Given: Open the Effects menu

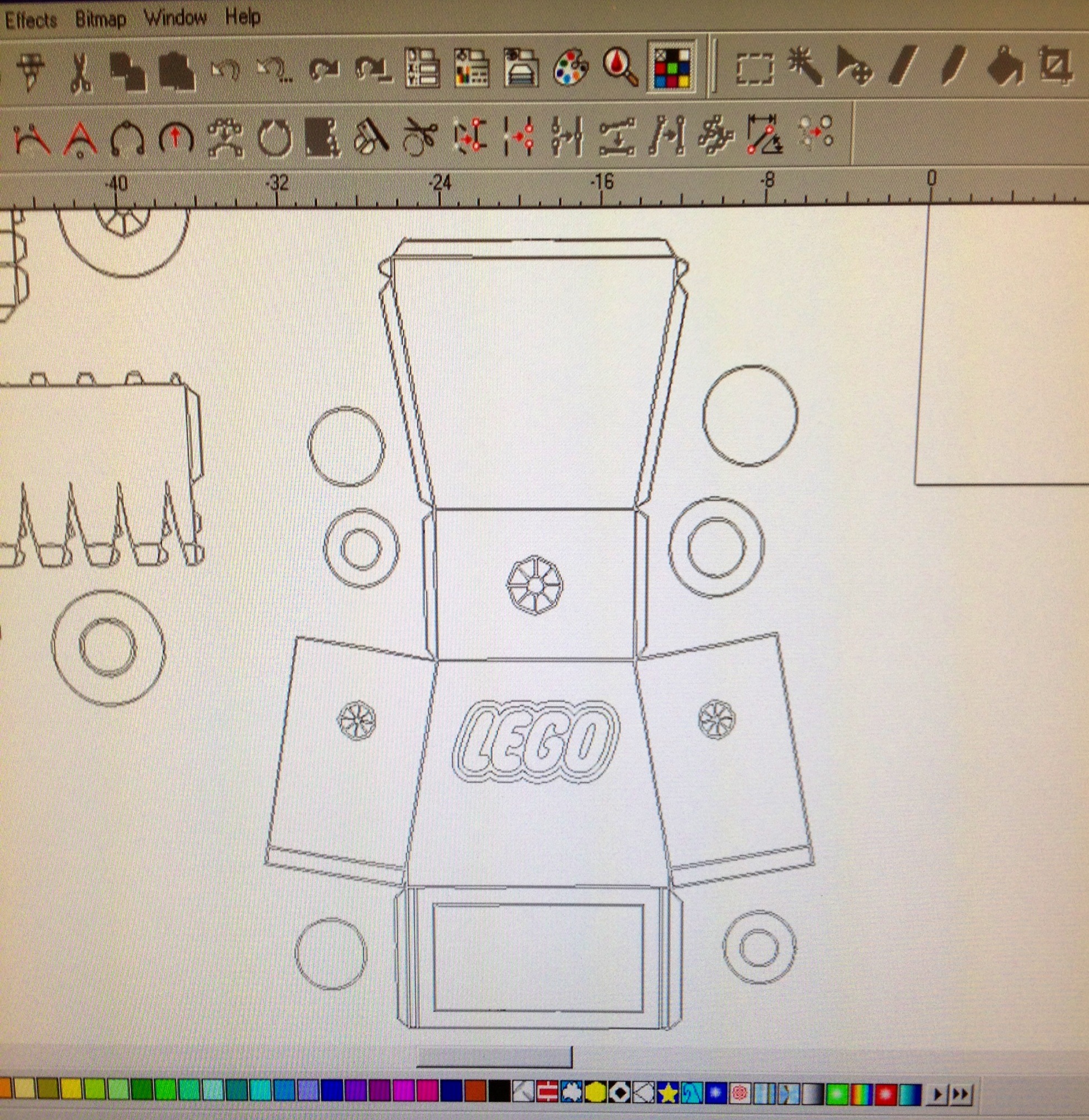Looking at the screenshot, I should [x=31, y=20].
